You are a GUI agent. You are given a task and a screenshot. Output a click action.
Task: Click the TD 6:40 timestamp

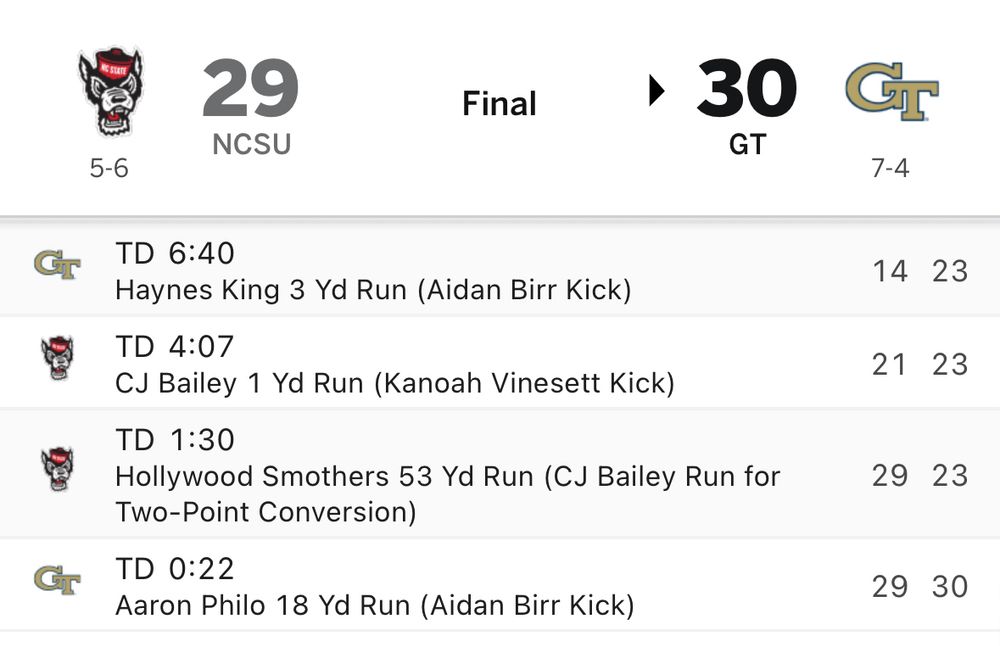(x=175, y=253)
